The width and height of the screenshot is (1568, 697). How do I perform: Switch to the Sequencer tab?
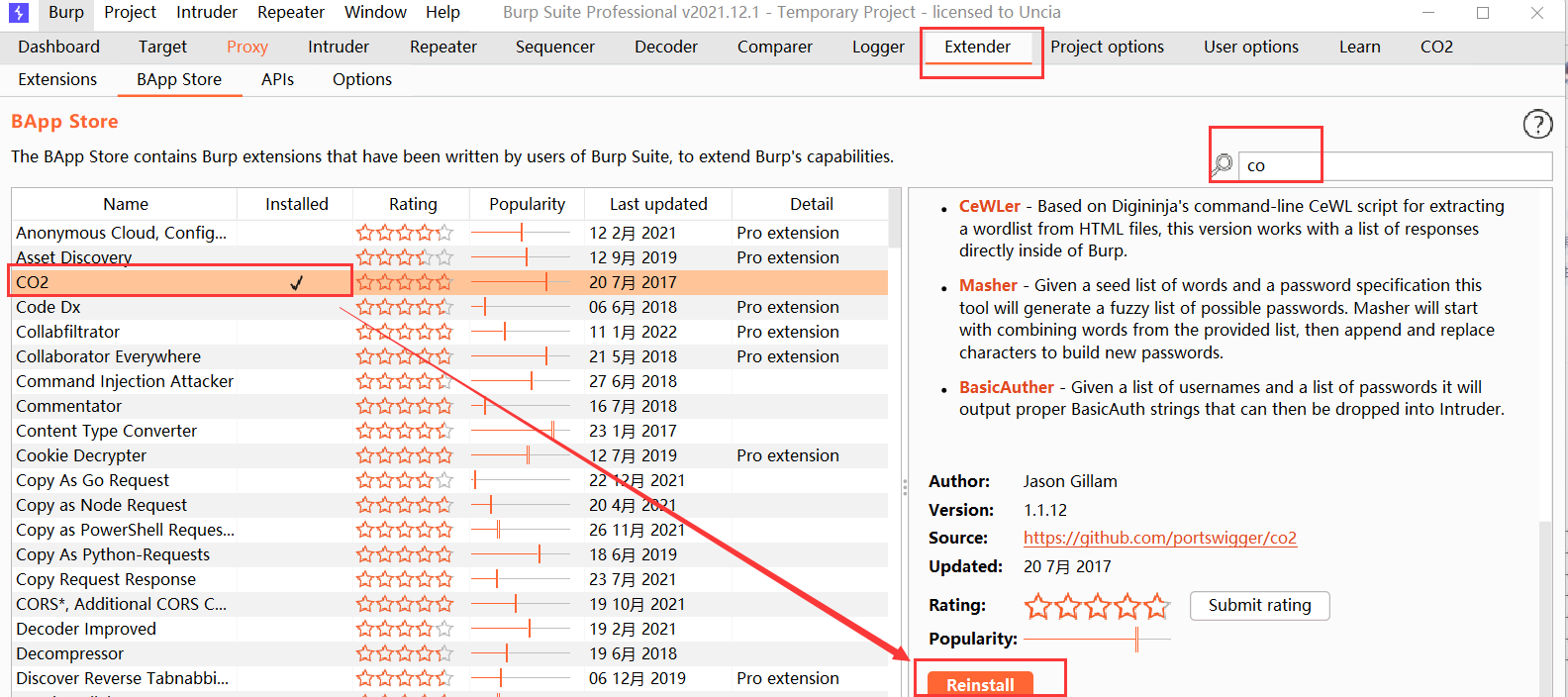(x=555, y=47)
